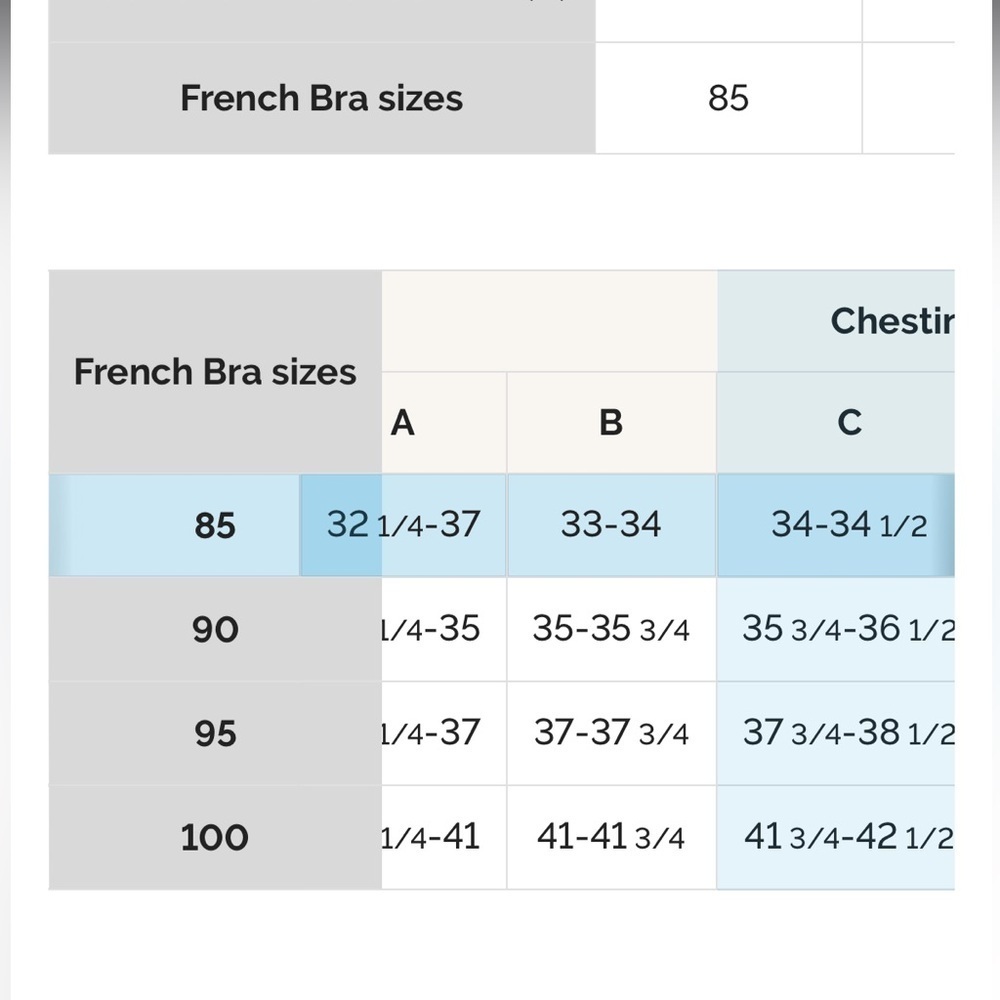
Task: Select the 41 3/4-42 1/2 cell
Action: click(x=836, y=837)
